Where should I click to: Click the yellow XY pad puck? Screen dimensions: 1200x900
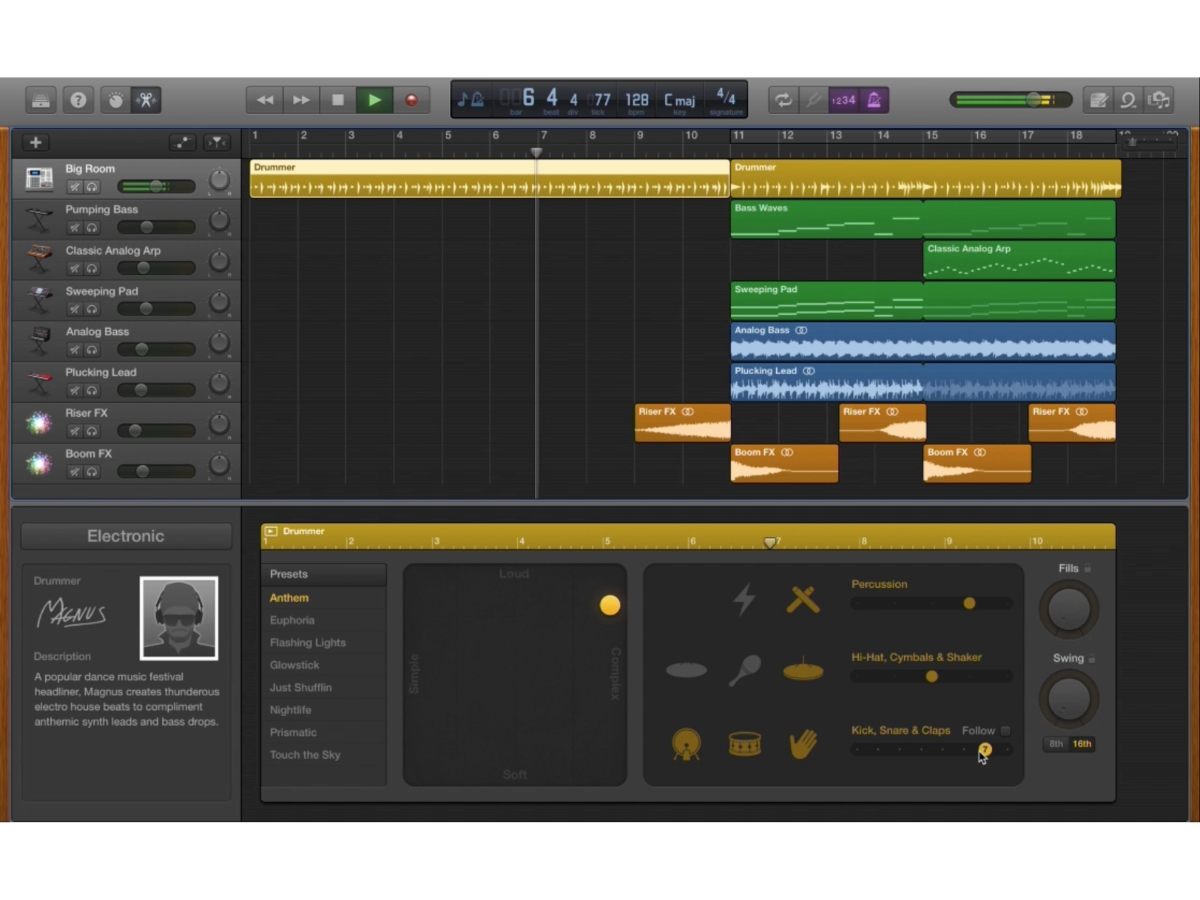(x=610, y=605)
